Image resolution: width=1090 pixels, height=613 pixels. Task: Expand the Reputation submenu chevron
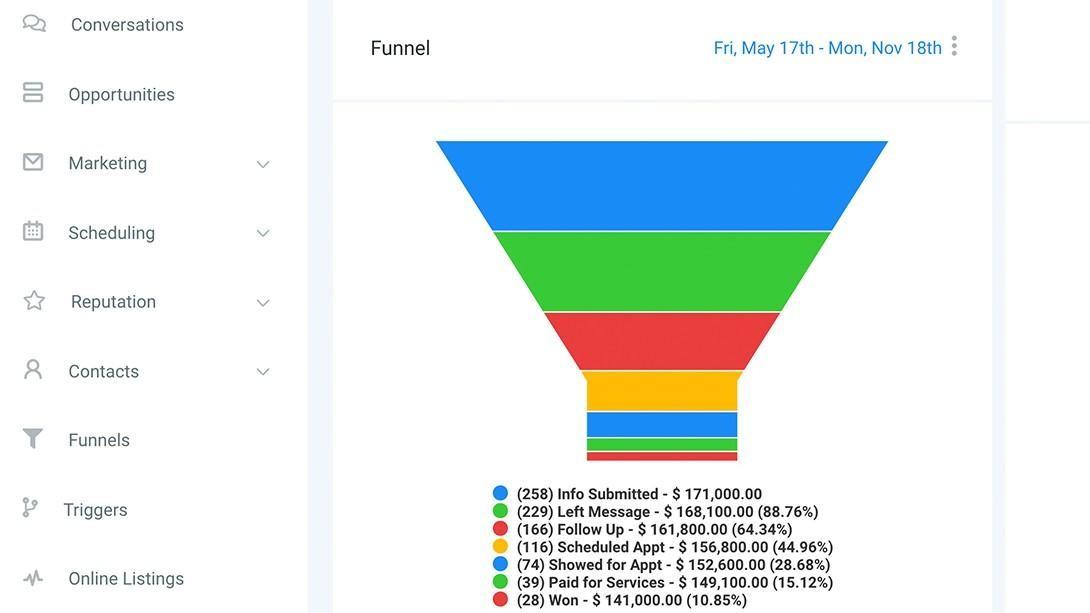[263, 302]
